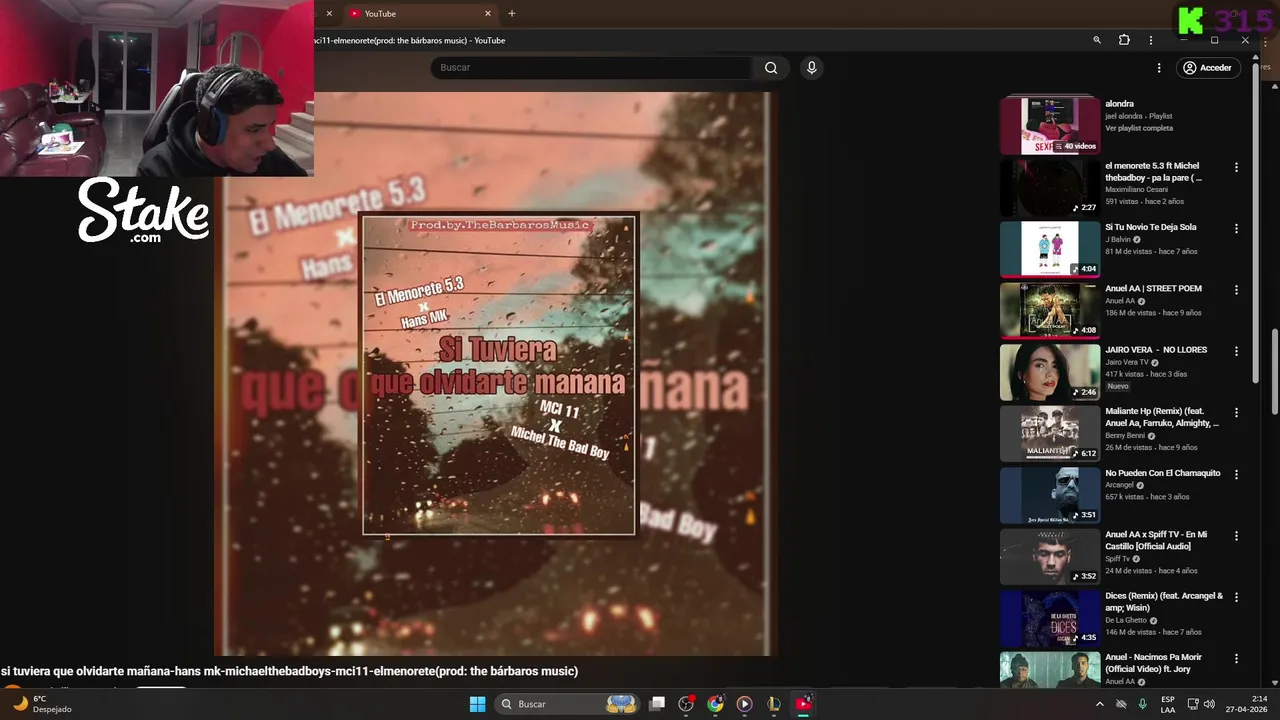This screenshot has width=1280, height=720.
Task: Open options for No Pueden Con El Chamaquito
Action: pyautogui.click(x=1236, y=475)
